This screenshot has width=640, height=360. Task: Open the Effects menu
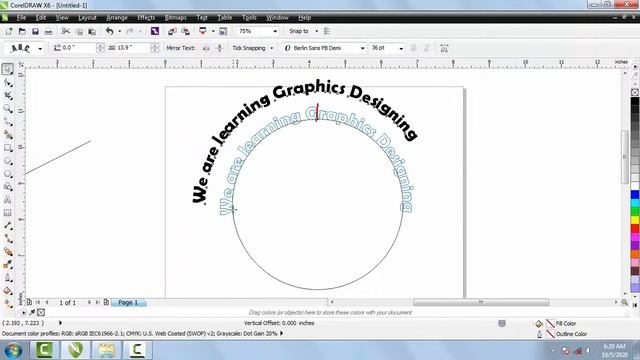coord(146,18)
